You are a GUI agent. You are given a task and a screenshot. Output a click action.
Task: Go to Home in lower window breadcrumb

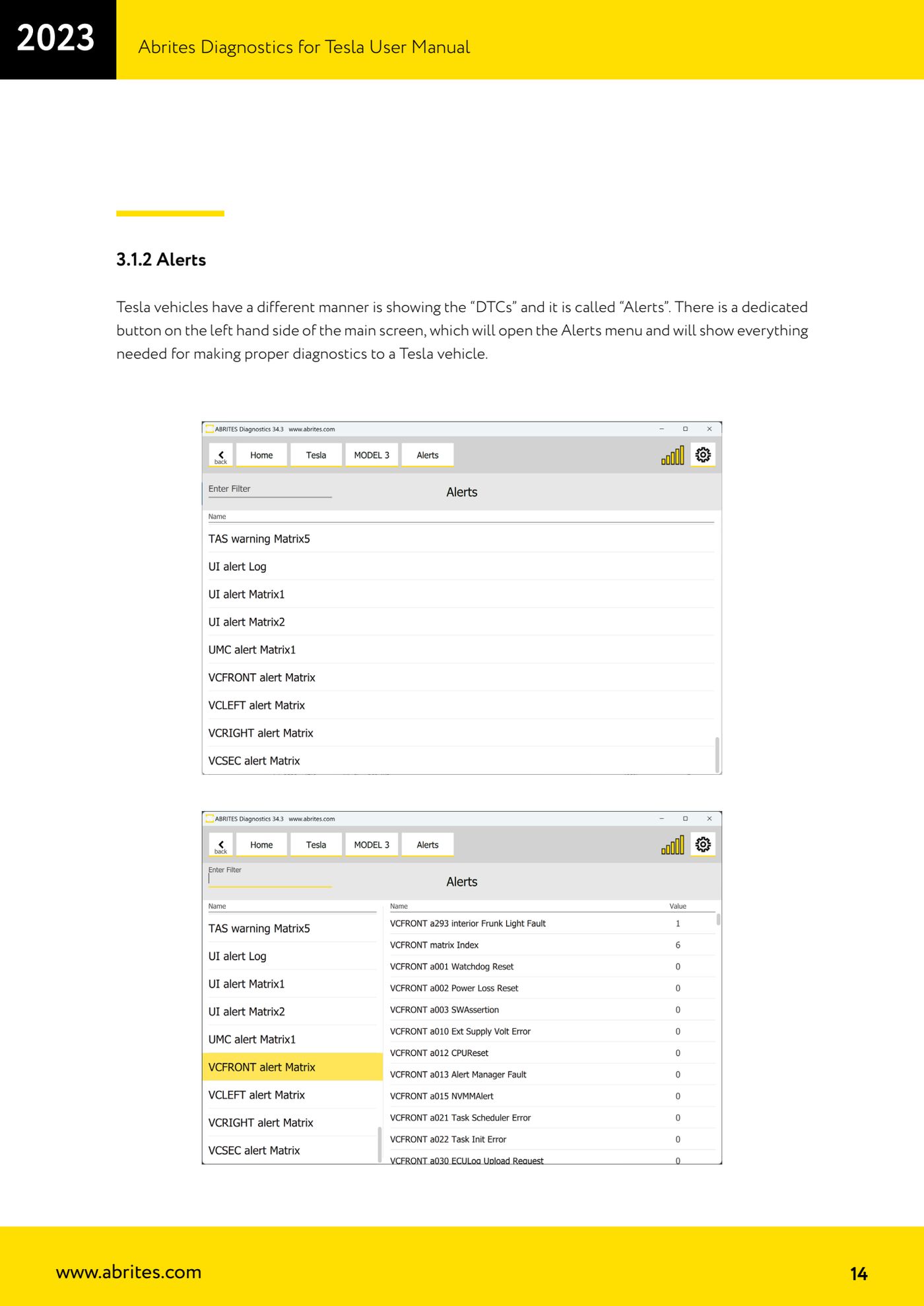tap(261, 845)
